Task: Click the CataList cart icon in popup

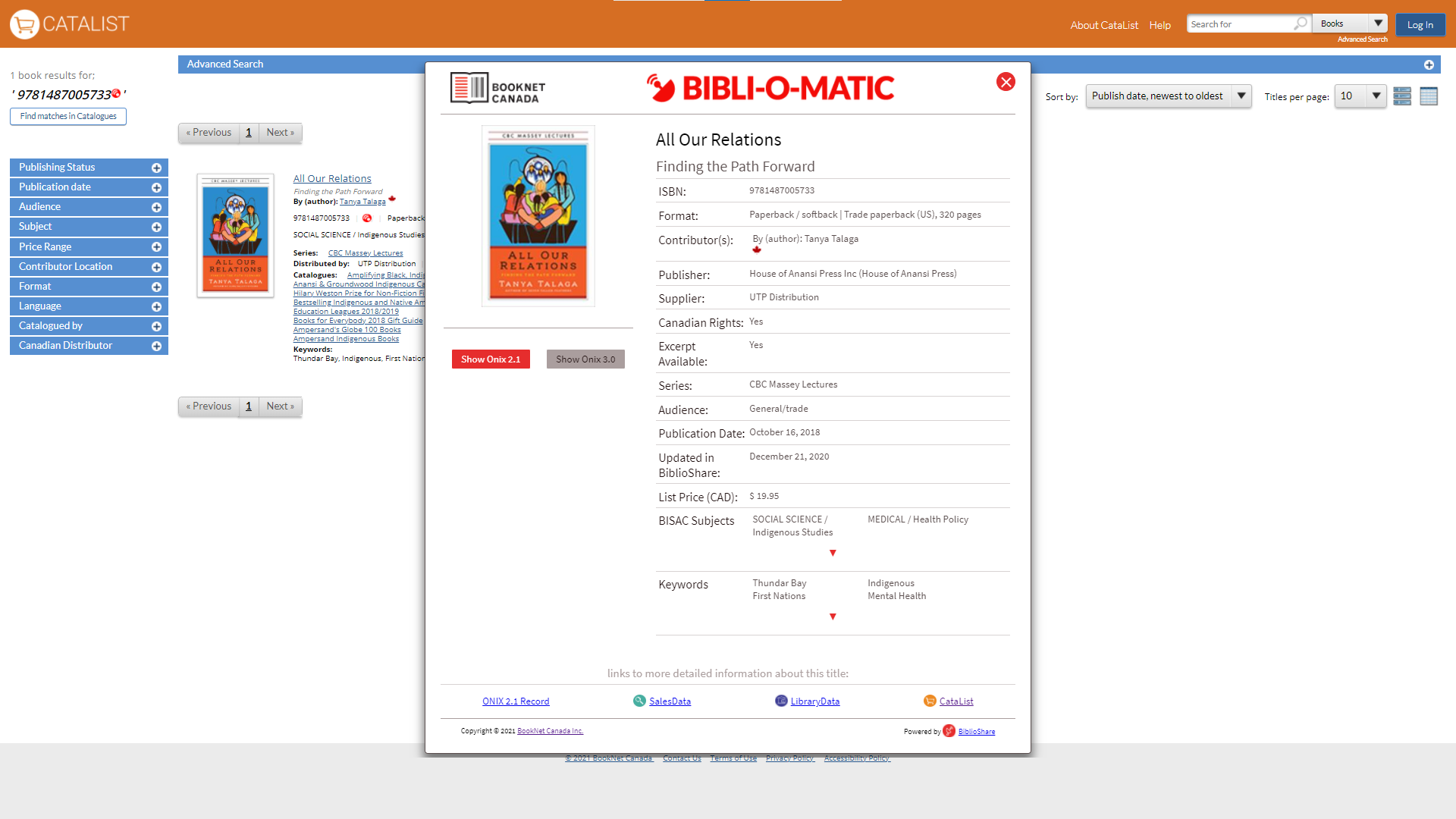Action: pyautogui.click(x=930, y=701)
